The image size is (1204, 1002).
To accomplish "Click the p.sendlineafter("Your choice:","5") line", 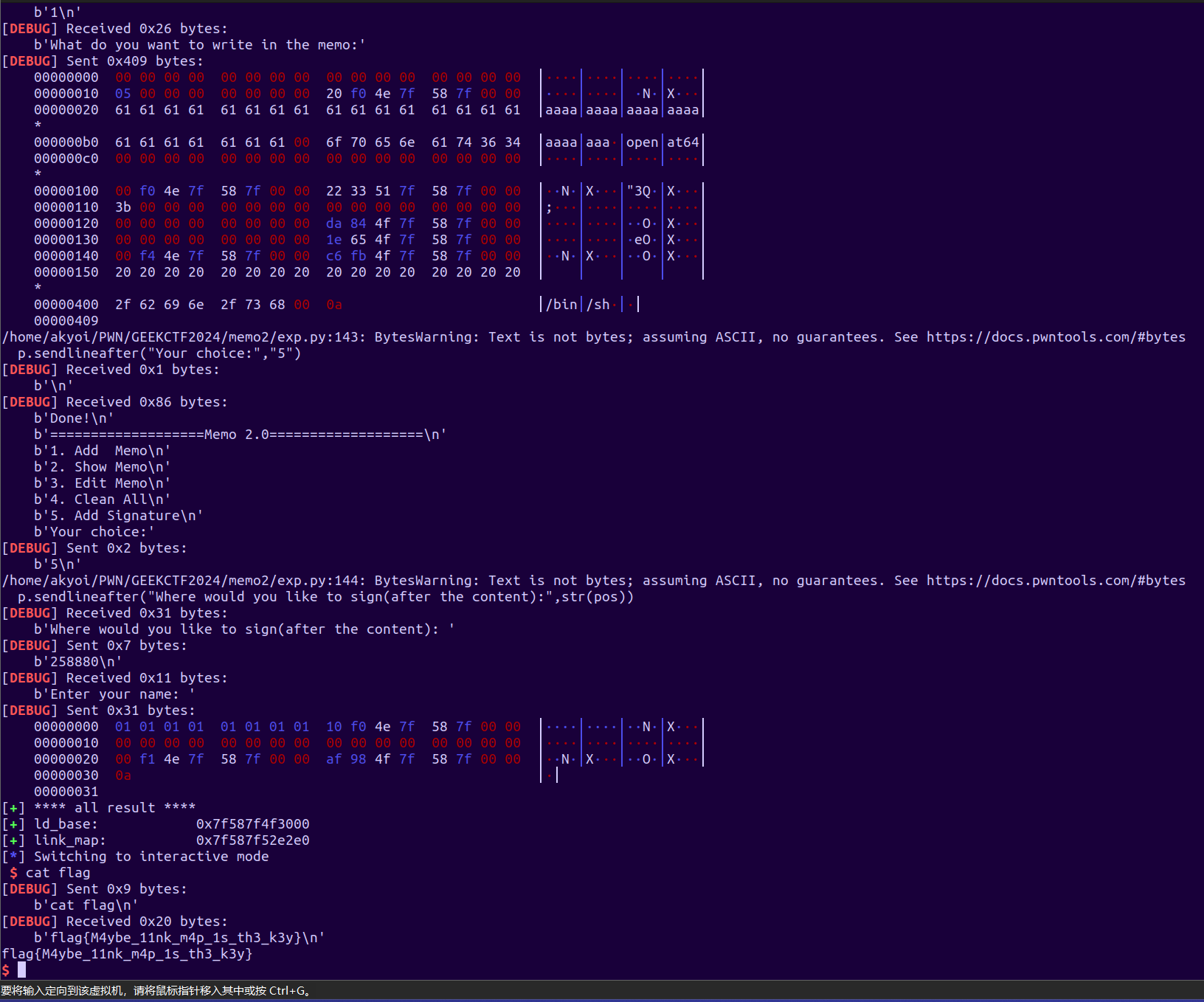I will [159, 353].
